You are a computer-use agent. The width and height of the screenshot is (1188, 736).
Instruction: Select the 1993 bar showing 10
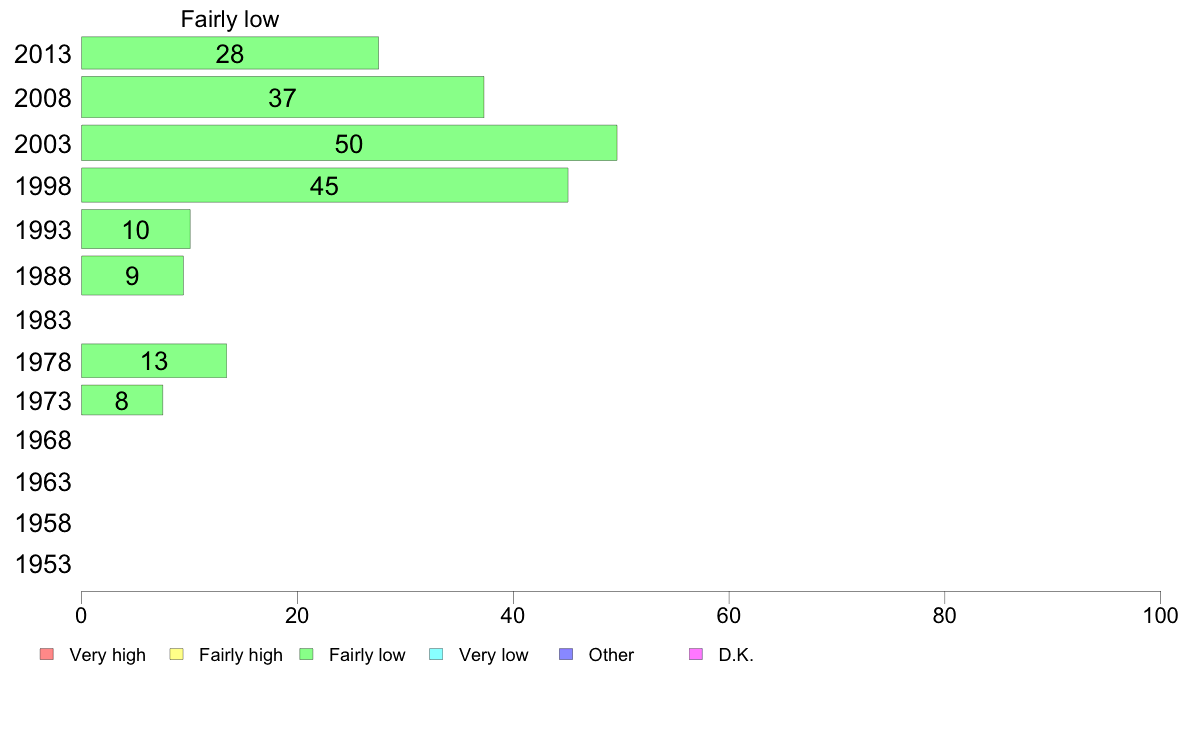(x=136, y=229)
